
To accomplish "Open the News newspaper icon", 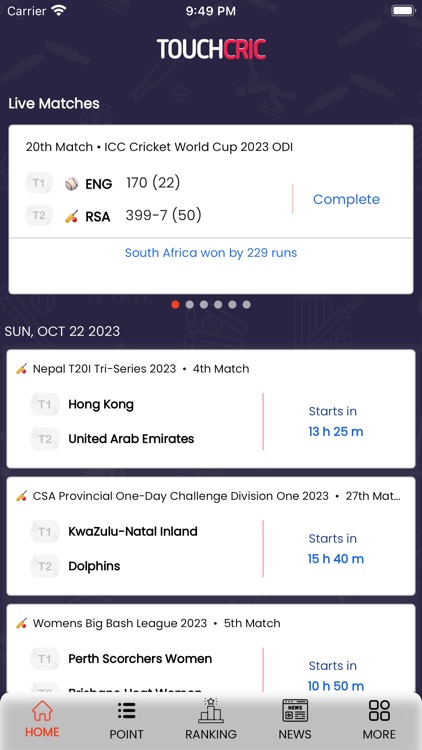I will click(295, 710).
